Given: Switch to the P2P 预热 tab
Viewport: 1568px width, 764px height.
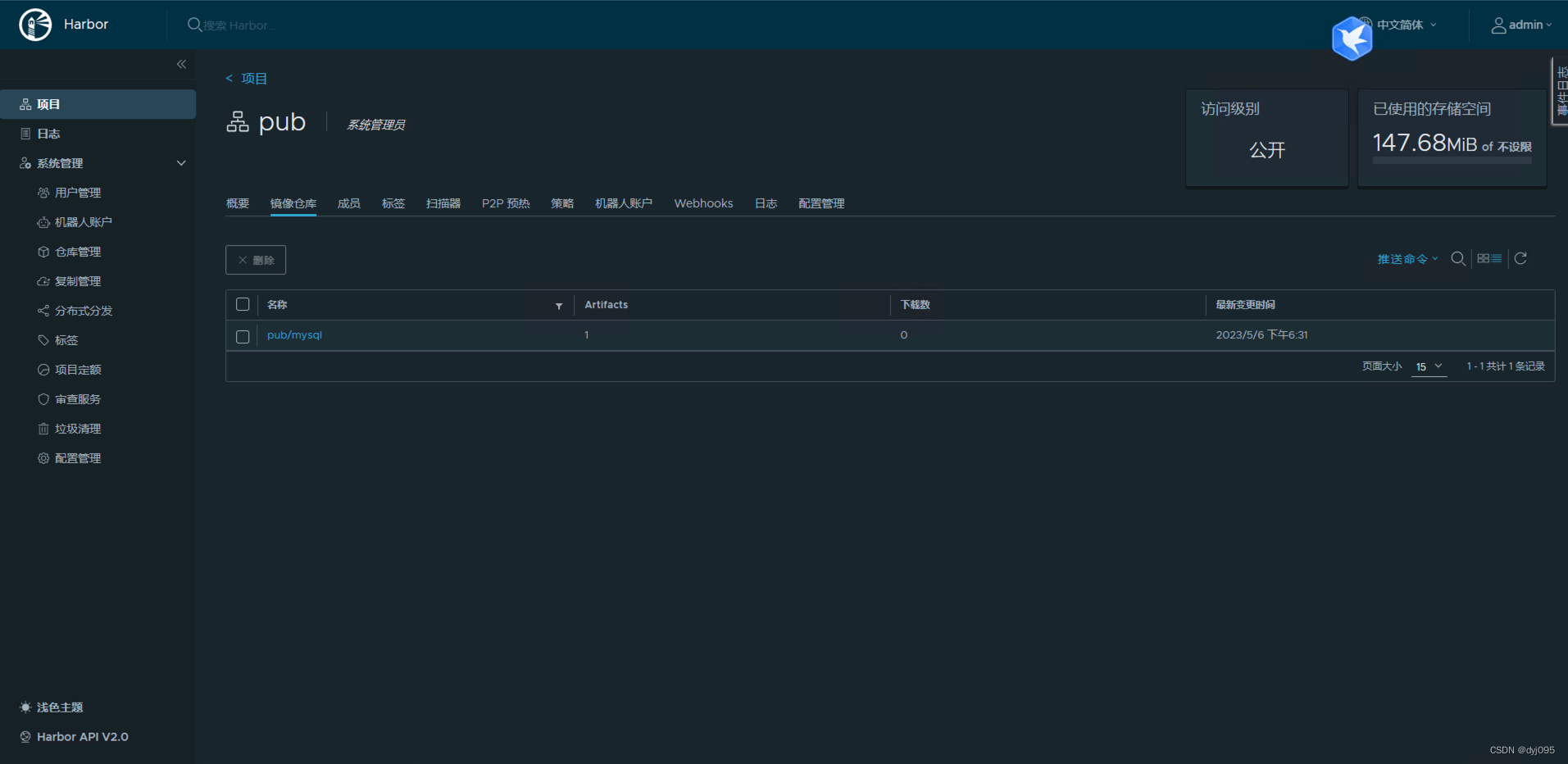Looking at the screenshot, I should pyautogui.click(x=506, y=203).
